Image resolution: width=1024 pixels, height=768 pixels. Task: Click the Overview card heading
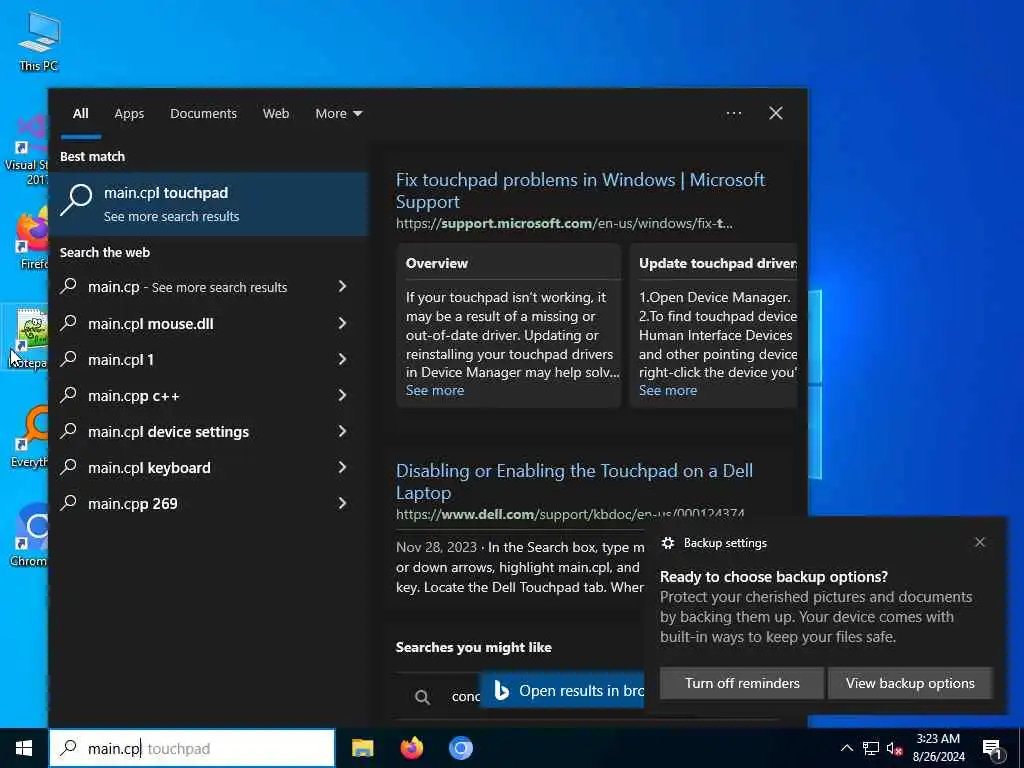pyautogui.click(x=436, y=263)
